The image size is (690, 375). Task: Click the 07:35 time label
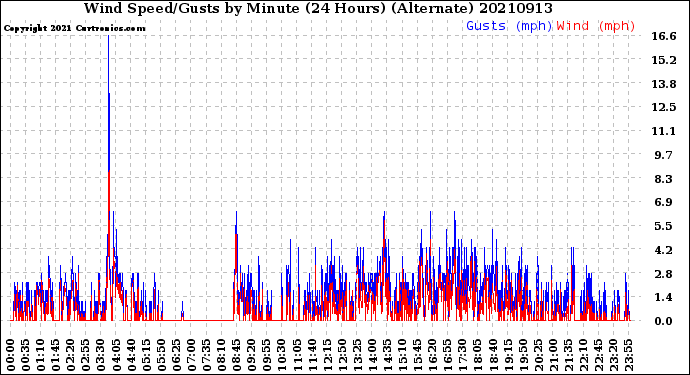(x=206, y=355)
